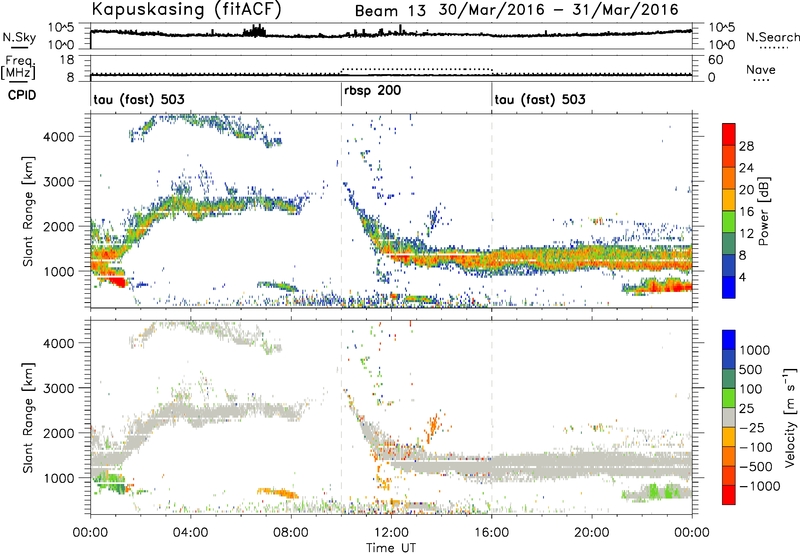
Task: Click the -1000 tick on velocity colorbar
Action: [x=760, y=486]
